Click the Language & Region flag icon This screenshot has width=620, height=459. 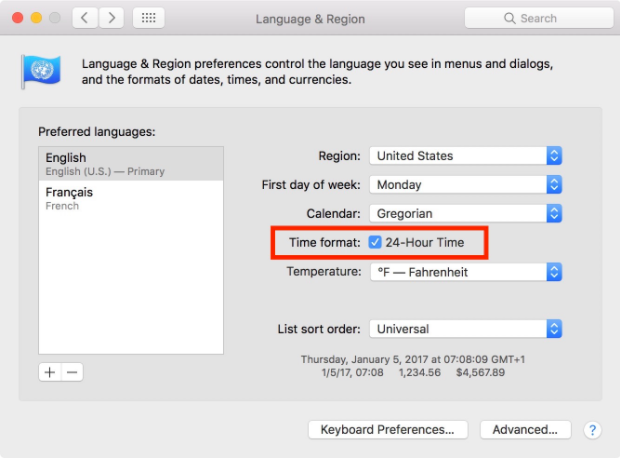42,72
